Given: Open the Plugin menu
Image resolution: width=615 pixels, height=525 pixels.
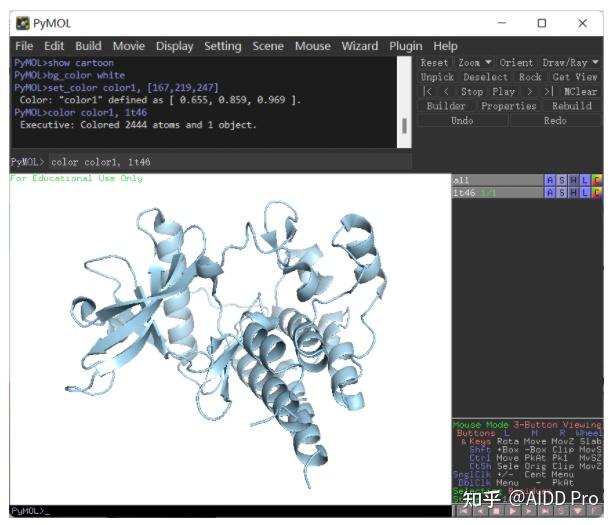Looking at the screenshot, I should point(406,46).
